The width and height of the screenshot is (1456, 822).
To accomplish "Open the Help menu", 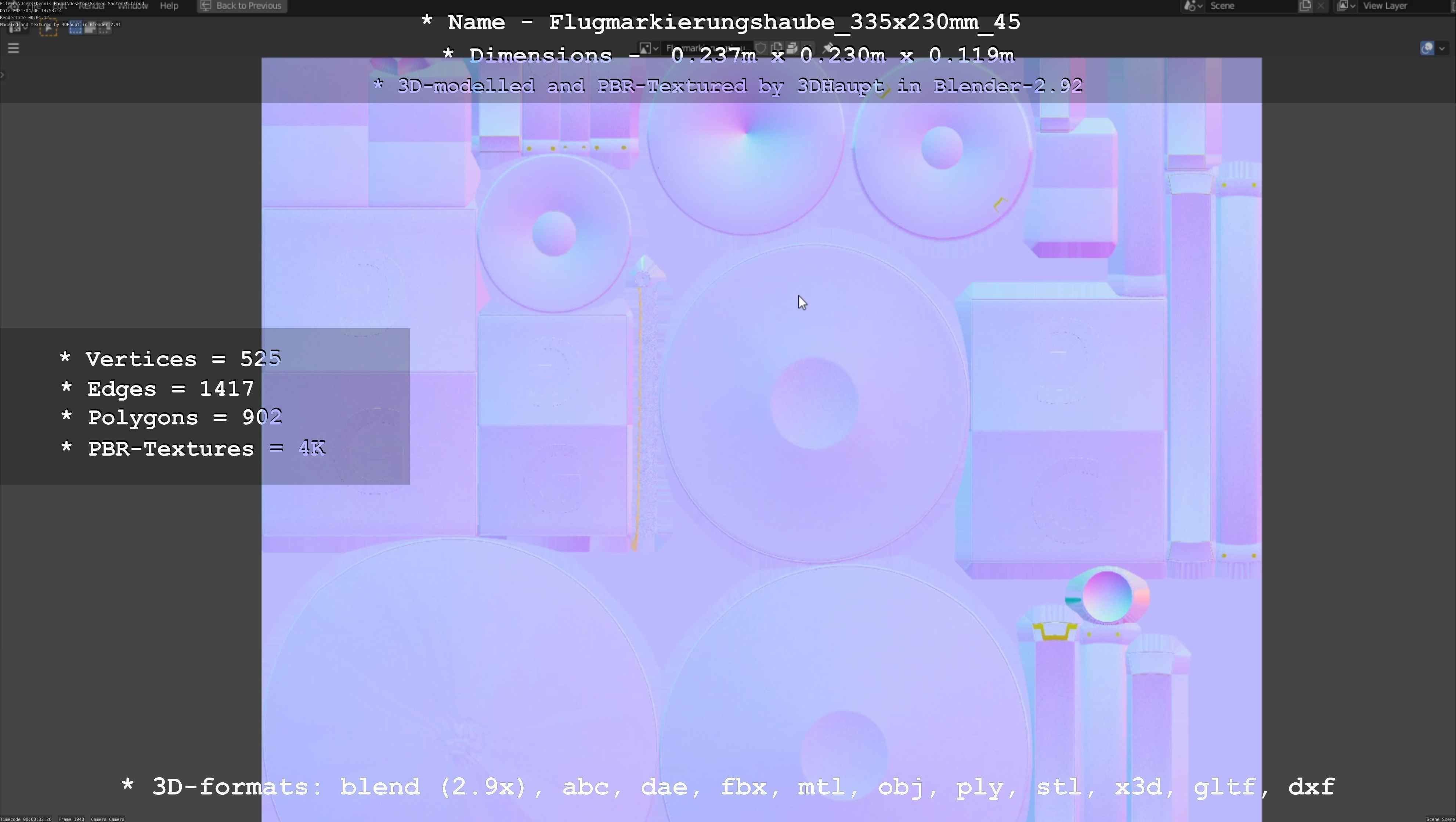I will coord(169,6).
